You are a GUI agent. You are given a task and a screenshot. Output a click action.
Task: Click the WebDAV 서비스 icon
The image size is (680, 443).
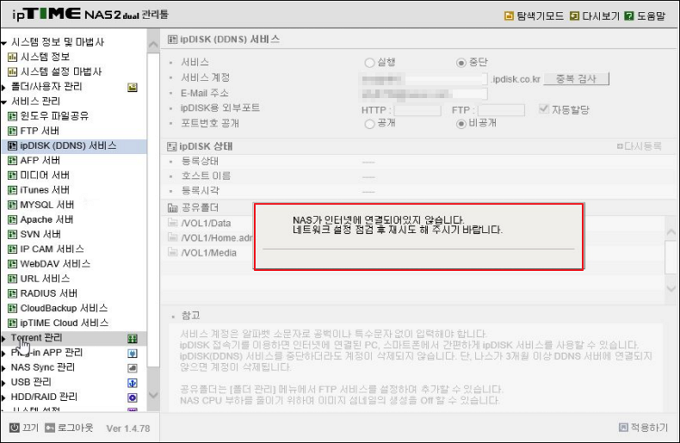(x=13, y=264)
